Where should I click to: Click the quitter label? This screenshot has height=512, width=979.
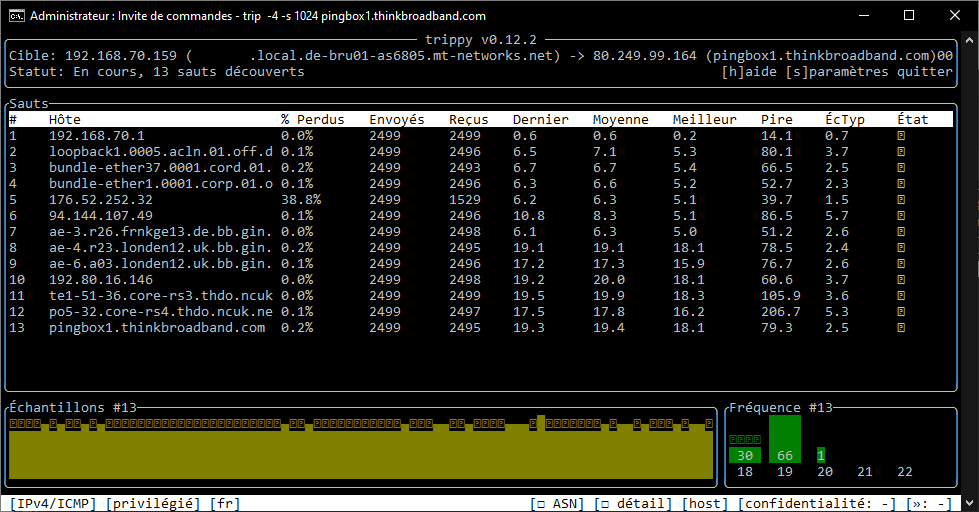click(x=925, y=72)
